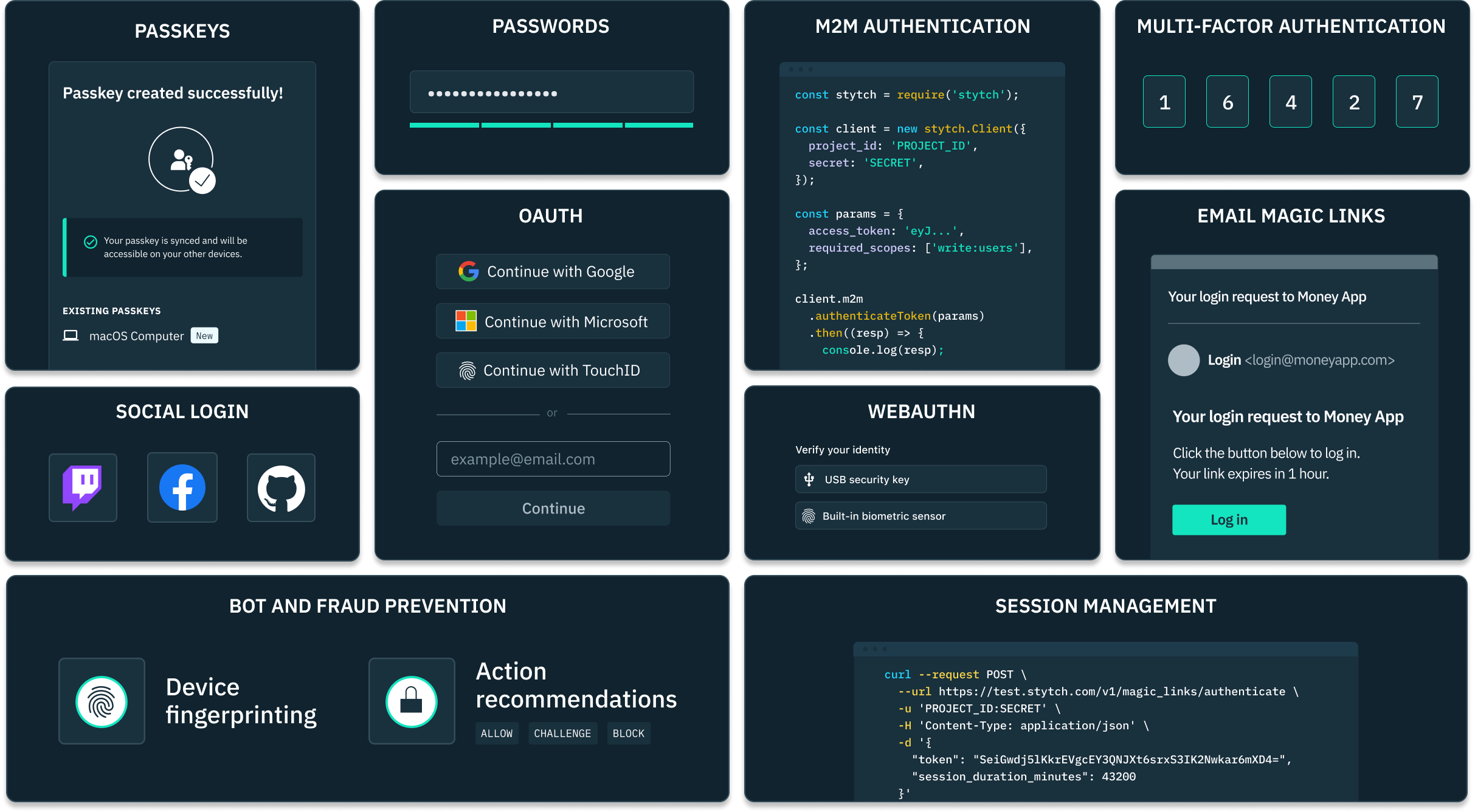Viewport: 1475px width, 812px height.
Task: Select the Built-in biometric sensor option
Action: (x=921, y=515)
